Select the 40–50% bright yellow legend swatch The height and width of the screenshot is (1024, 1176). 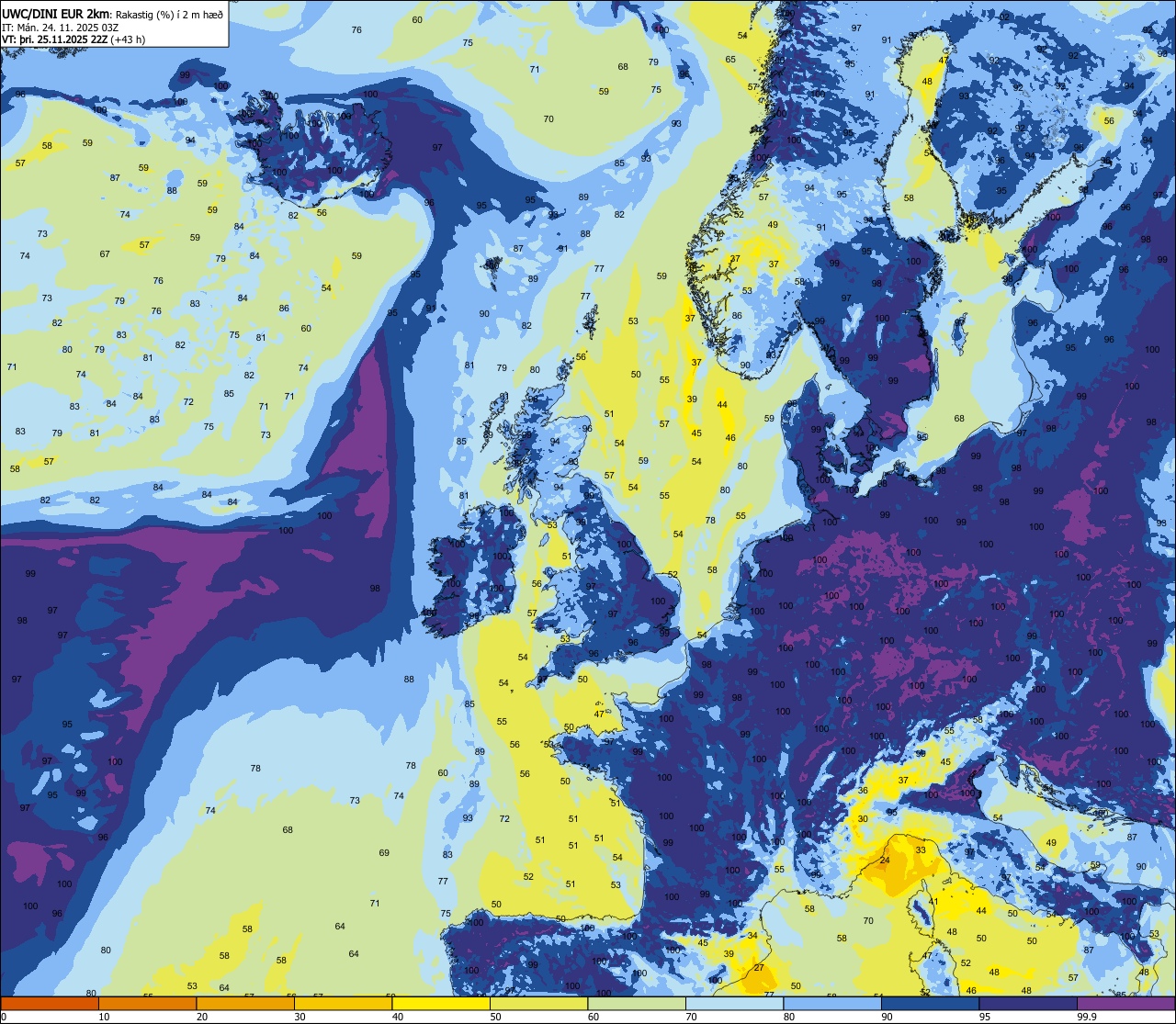point(441,1003)
